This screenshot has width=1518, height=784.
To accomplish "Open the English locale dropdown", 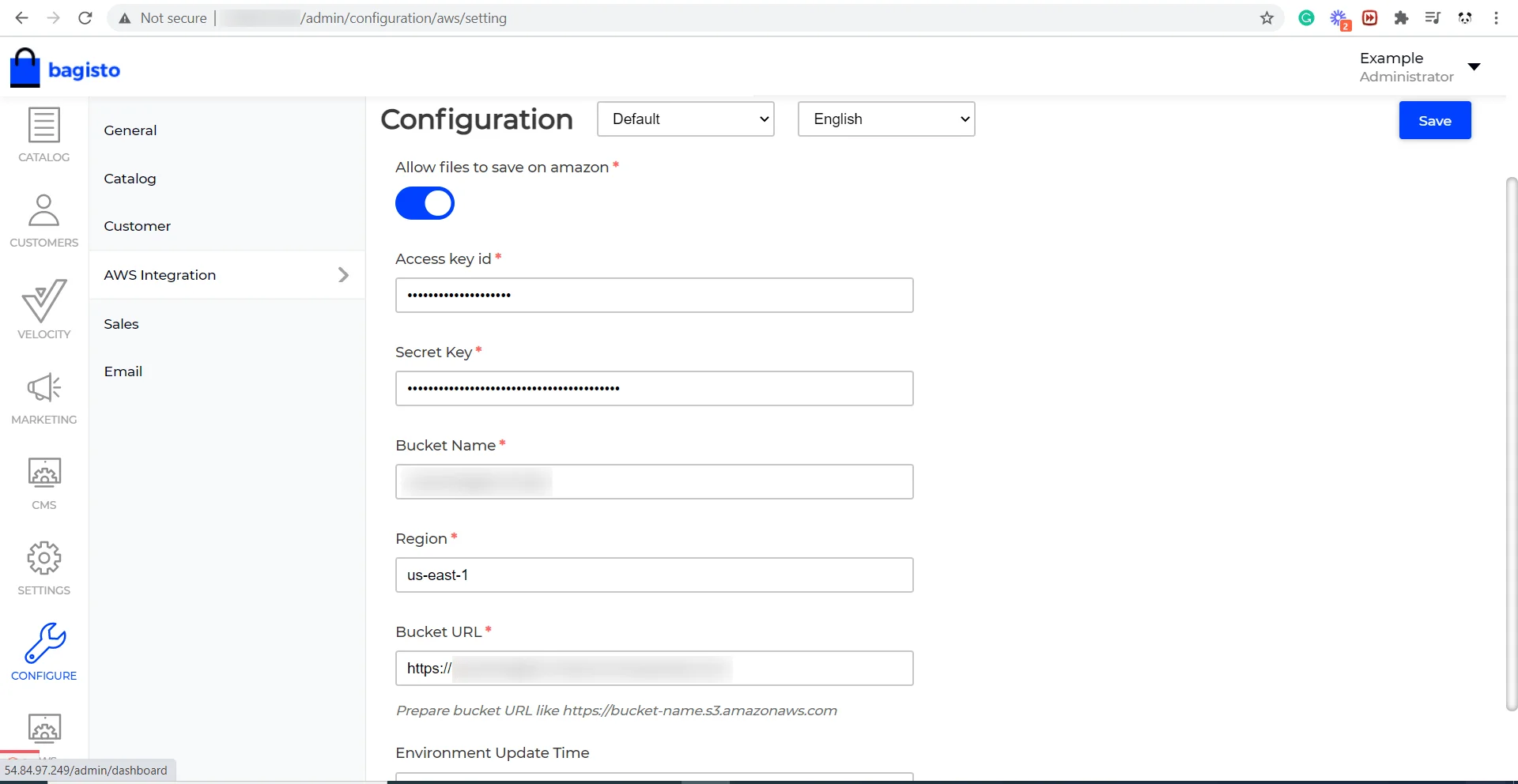I will (886, 119).
